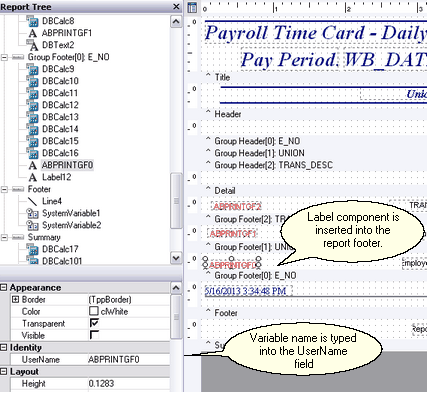Collapse the Footer tree node
The height and width of the screenshot is (395, 430).
(4, 189)
